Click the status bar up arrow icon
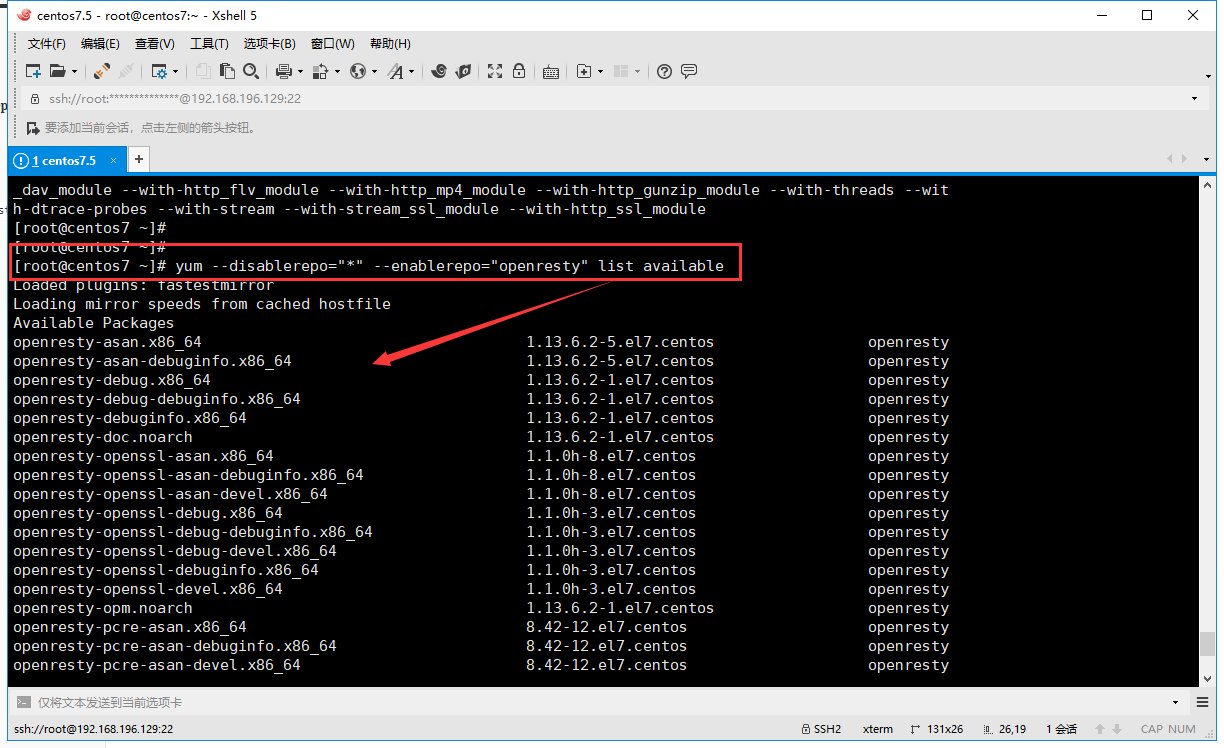1224x748 pixels. pos(1101,729)
